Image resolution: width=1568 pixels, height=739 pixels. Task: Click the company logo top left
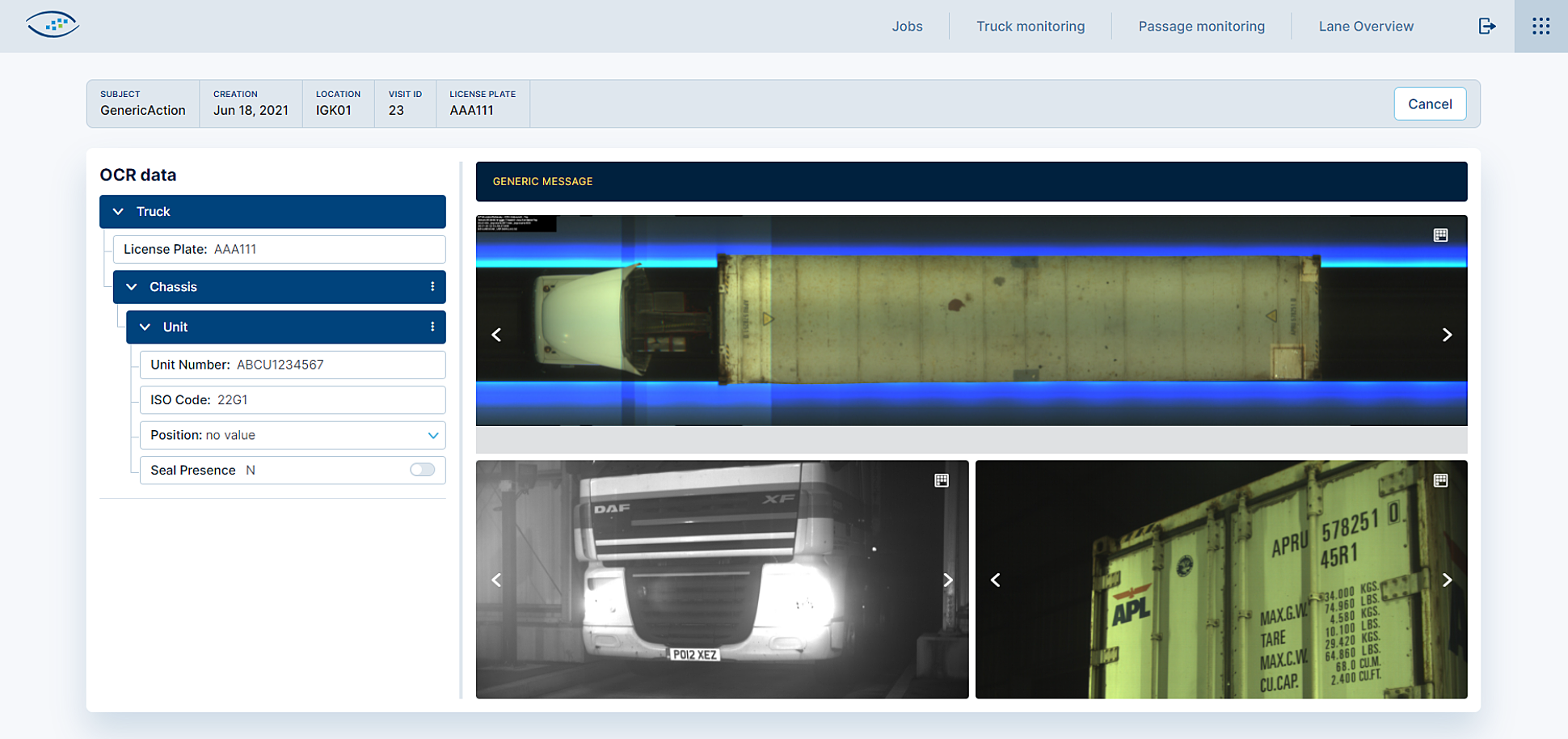pos(52,25)
